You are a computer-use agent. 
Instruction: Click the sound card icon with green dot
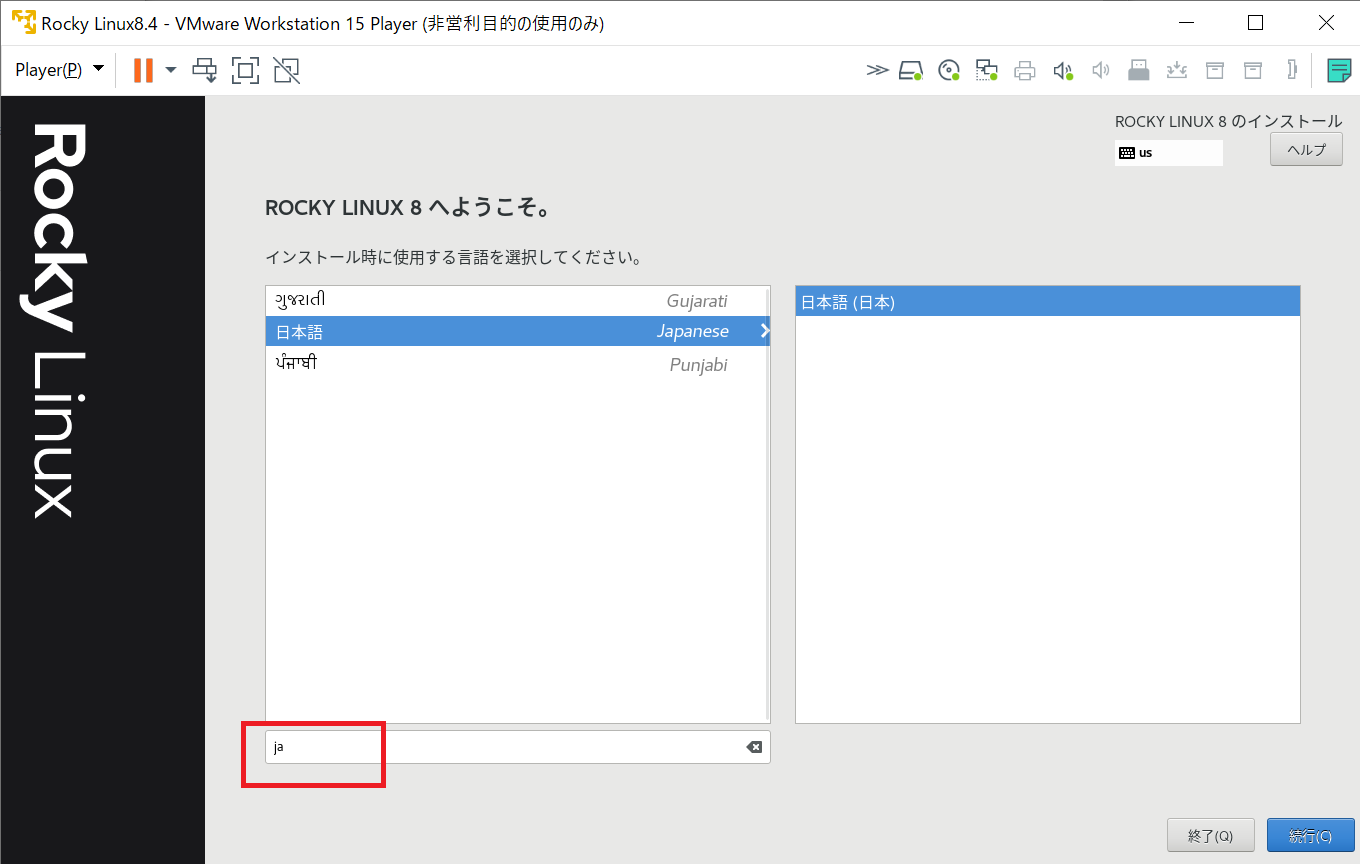click(x=1063, y=70)
